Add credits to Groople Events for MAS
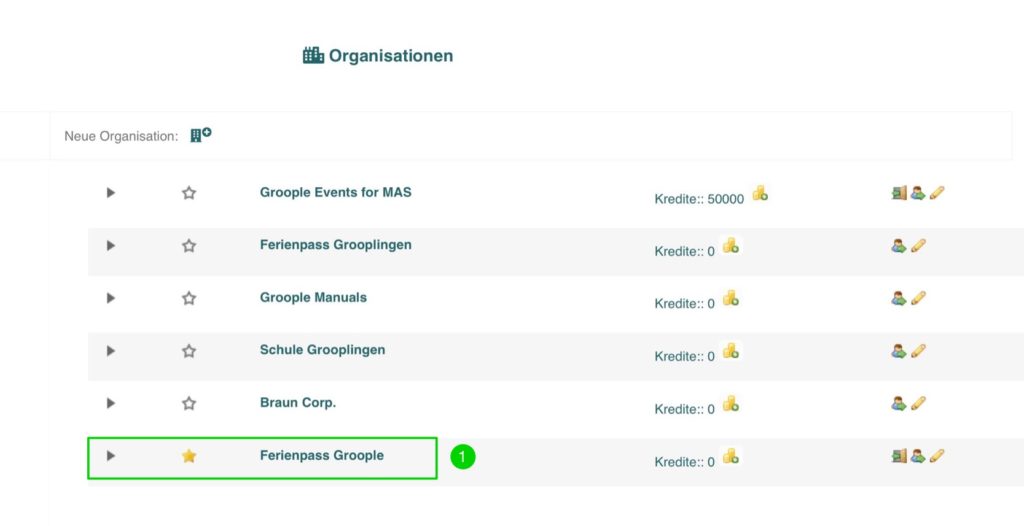Viewport: 1024px width, 526px height. tap(760, 194)
